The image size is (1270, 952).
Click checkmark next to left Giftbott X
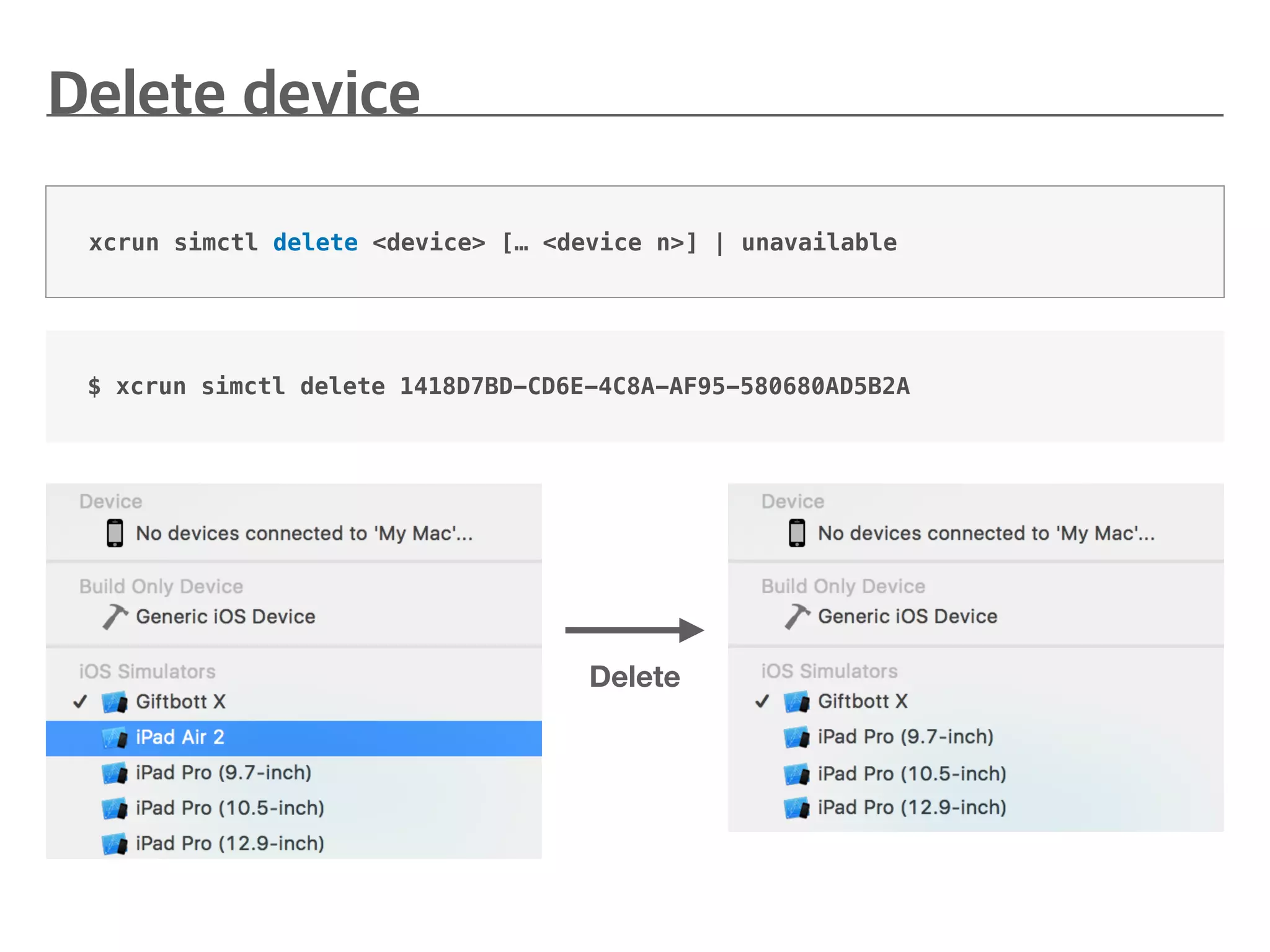click(80, 702)
